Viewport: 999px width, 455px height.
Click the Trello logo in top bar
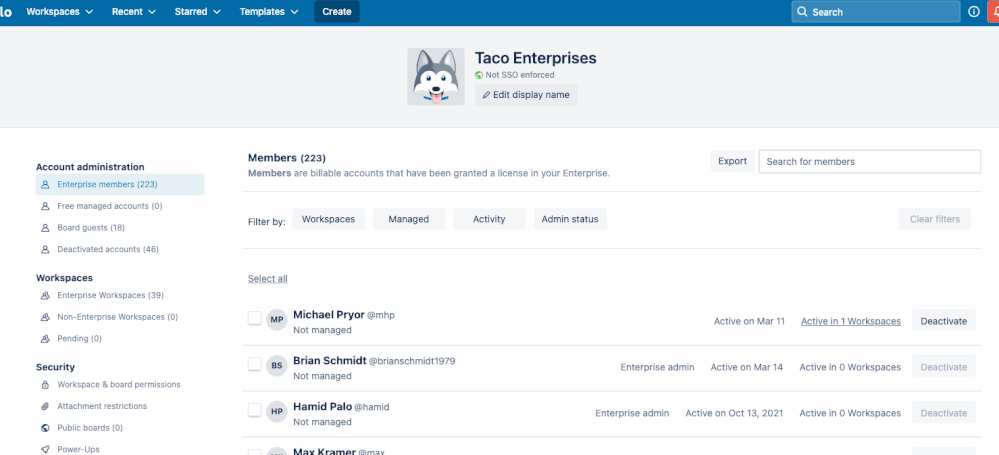tap(5, 11)
